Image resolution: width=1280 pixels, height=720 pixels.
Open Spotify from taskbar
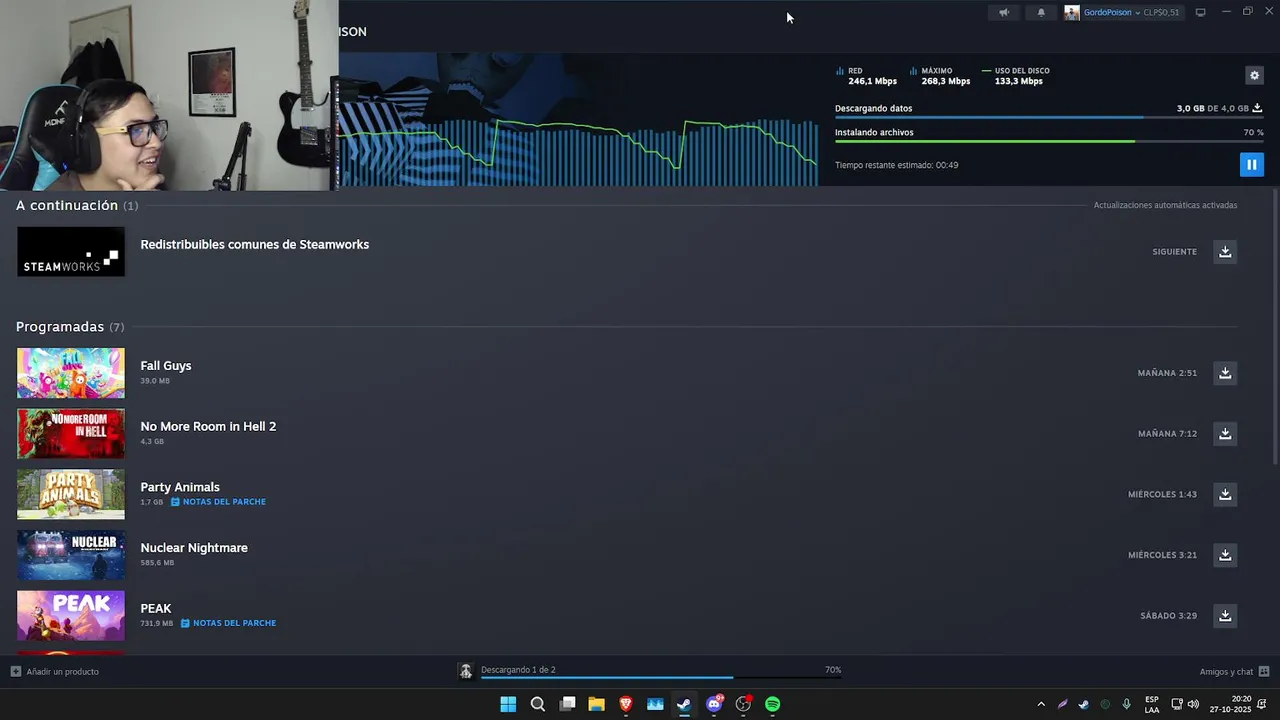(772, 704)
